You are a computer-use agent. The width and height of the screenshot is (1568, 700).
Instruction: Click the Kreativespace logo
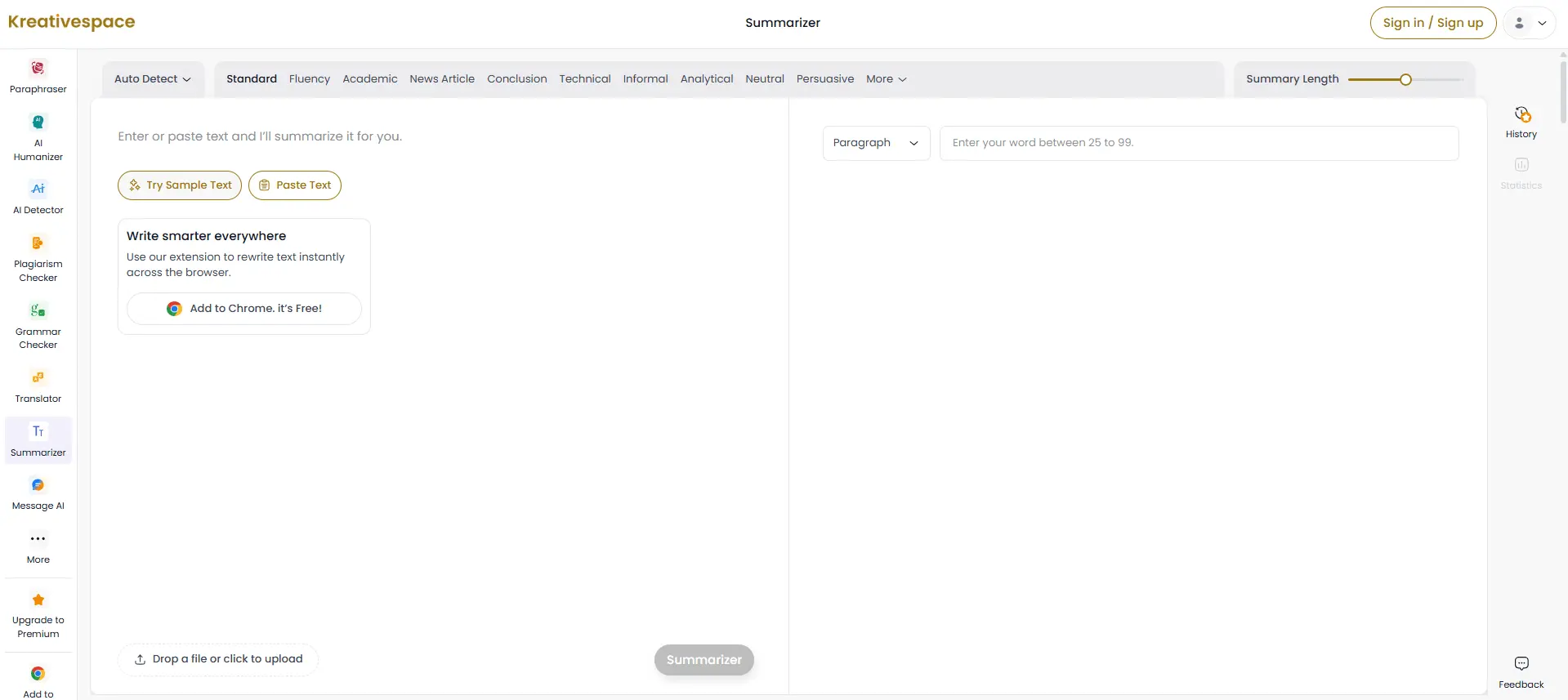pos(72,22)
